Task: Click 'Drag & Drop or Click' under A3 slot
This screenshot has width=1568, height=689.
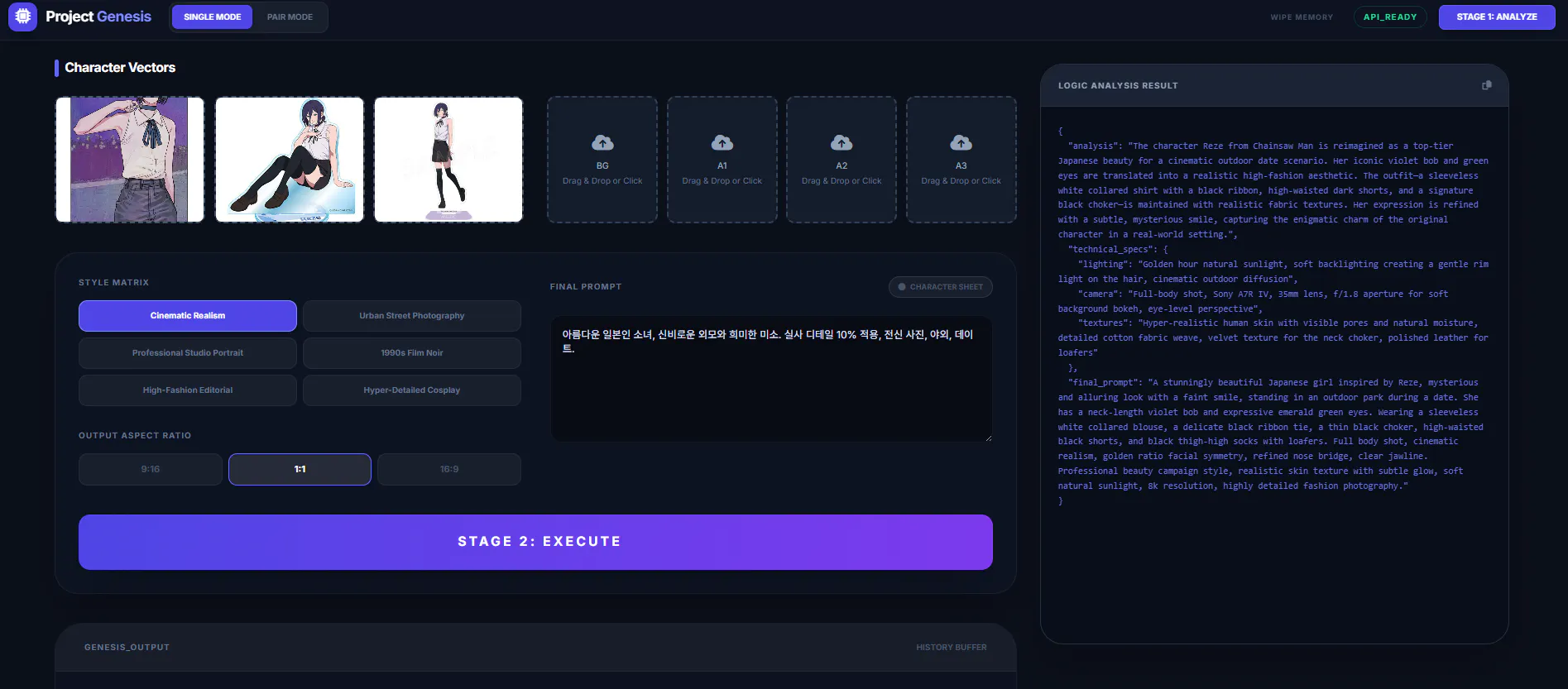Action: [961, 181]
